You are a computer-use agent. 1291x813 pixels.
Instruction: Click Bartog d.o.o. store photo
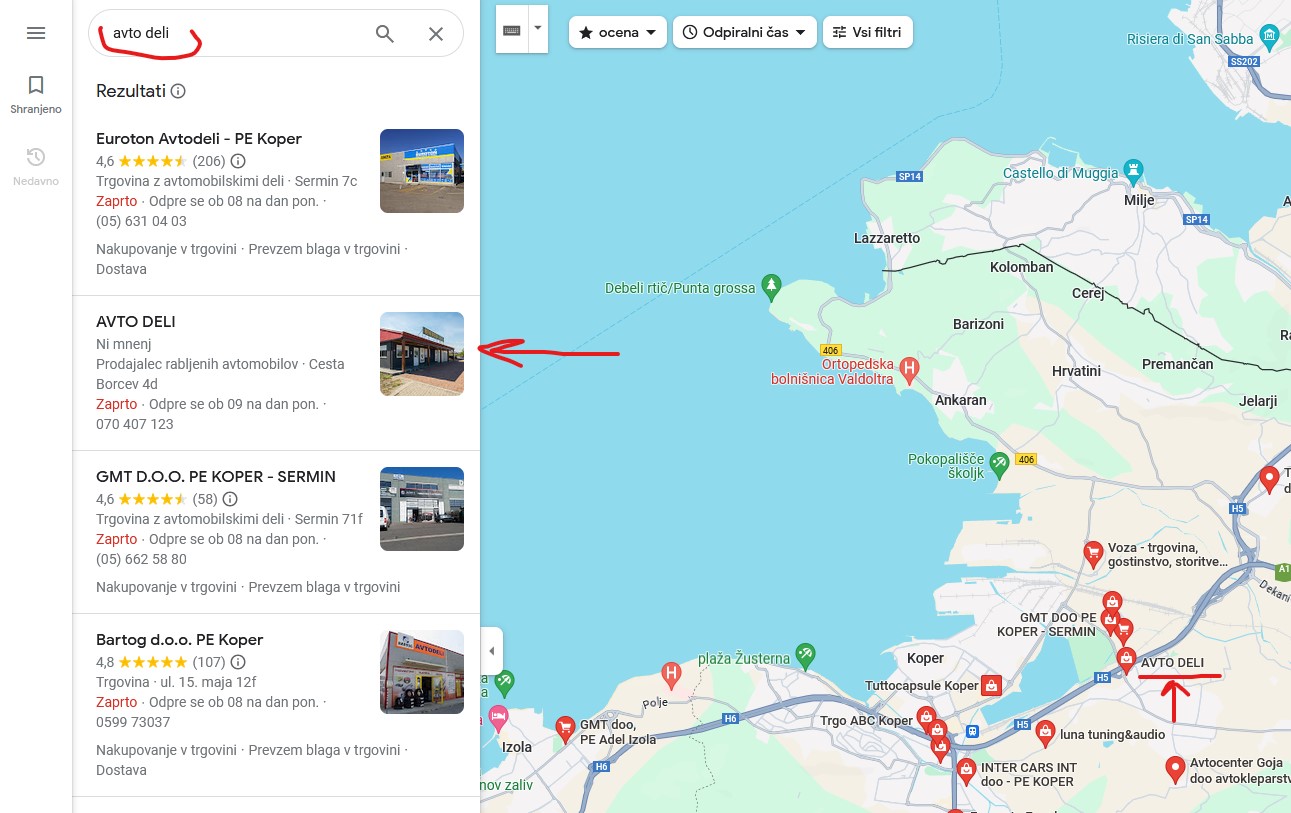[x=421, y=672]
